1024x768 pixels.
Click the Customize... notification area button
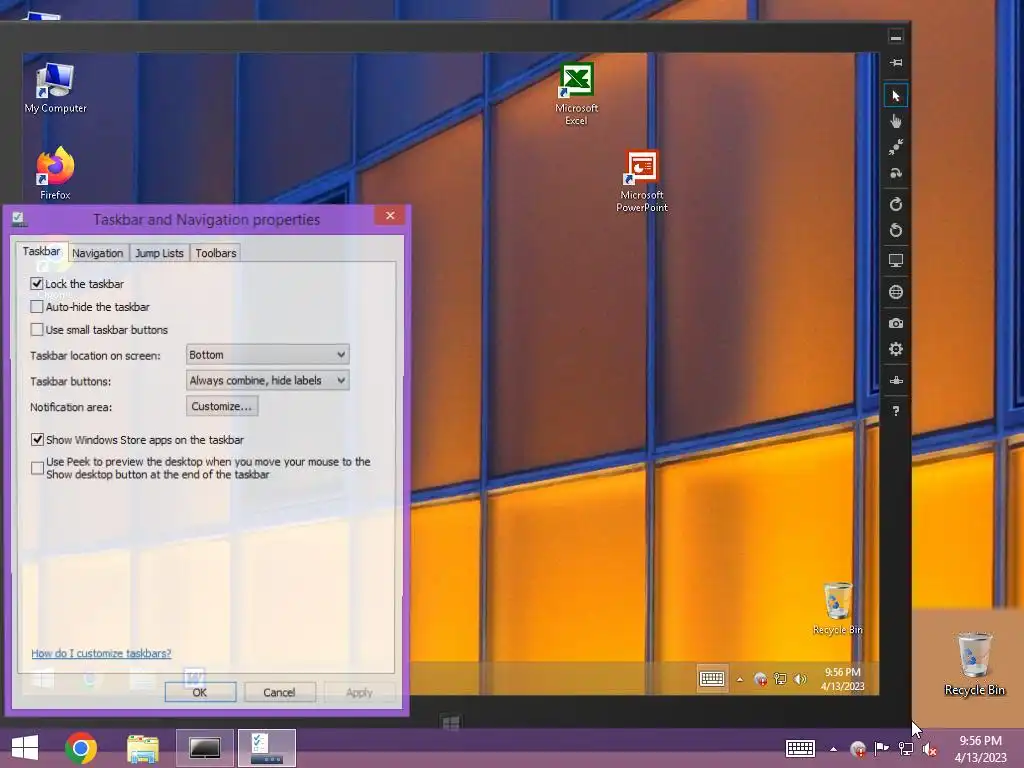pyautogui.click(x=221, y=406)
